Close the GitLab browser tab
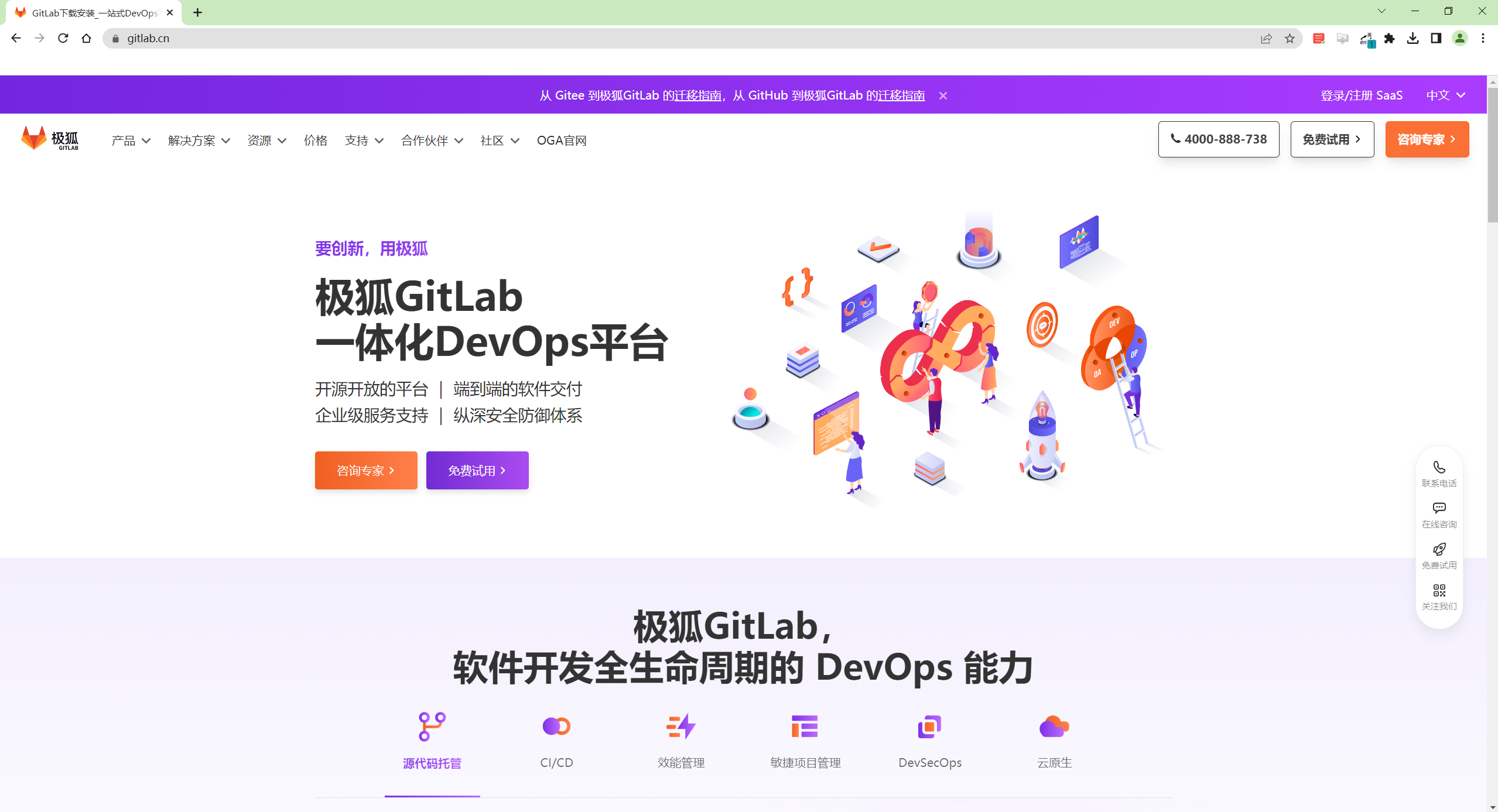Viewport: 1498px width, 812px height. (x=170, y=12)
